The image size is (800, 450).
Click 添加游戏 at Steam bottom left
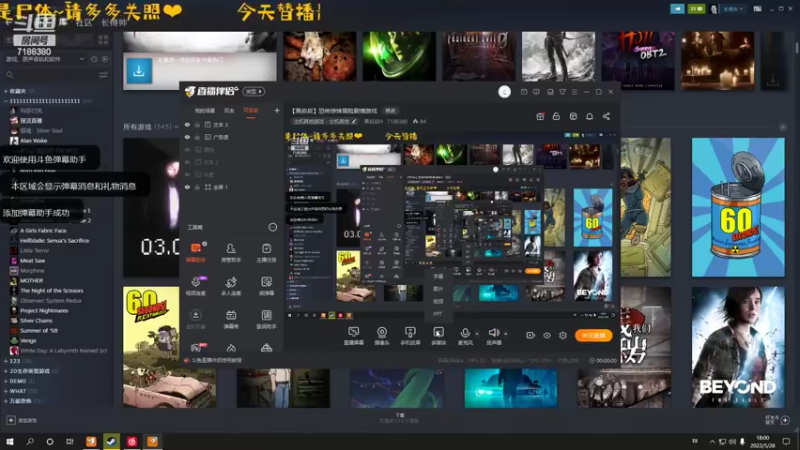tap(22, 420)
